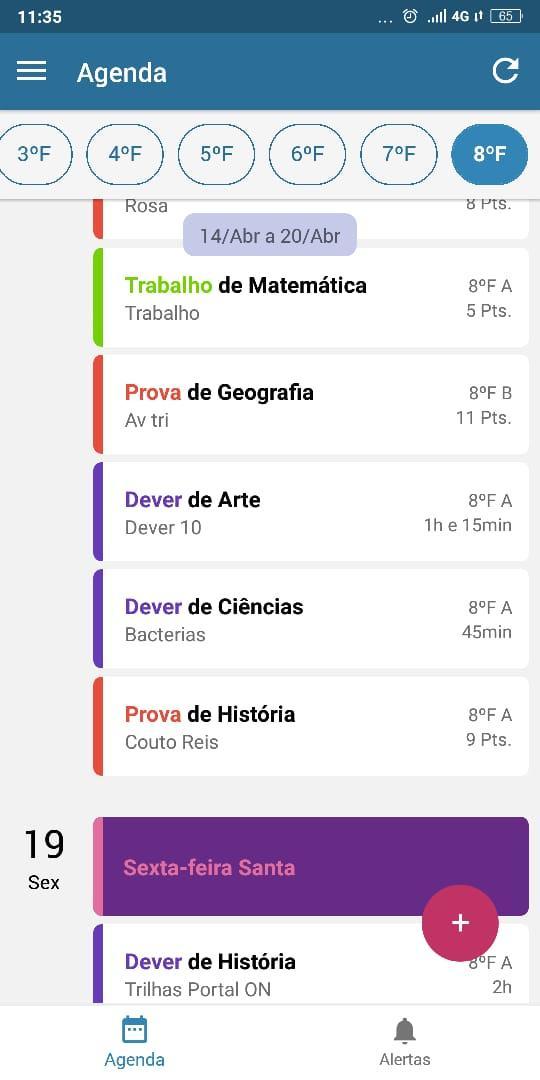This screenshot has width=540, height=1080.
Task: Select the 4ºF grade filter chip
Action: coord(125,154)
